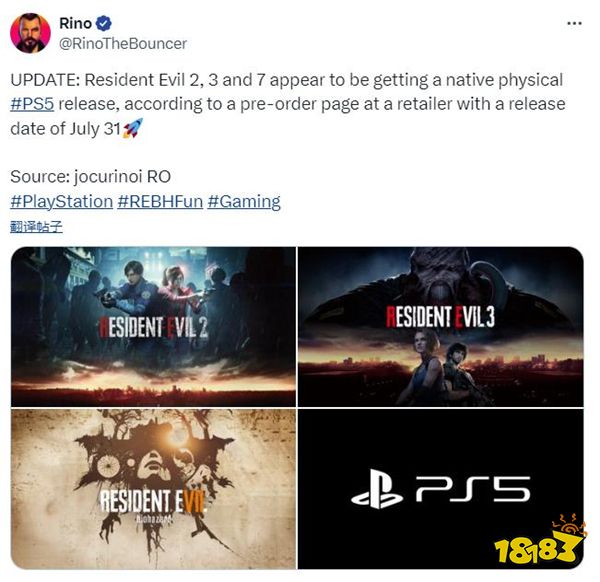Screen dimensions: 600x582
Task: Open the three-dot more options menu
Action: pos(574,24)
